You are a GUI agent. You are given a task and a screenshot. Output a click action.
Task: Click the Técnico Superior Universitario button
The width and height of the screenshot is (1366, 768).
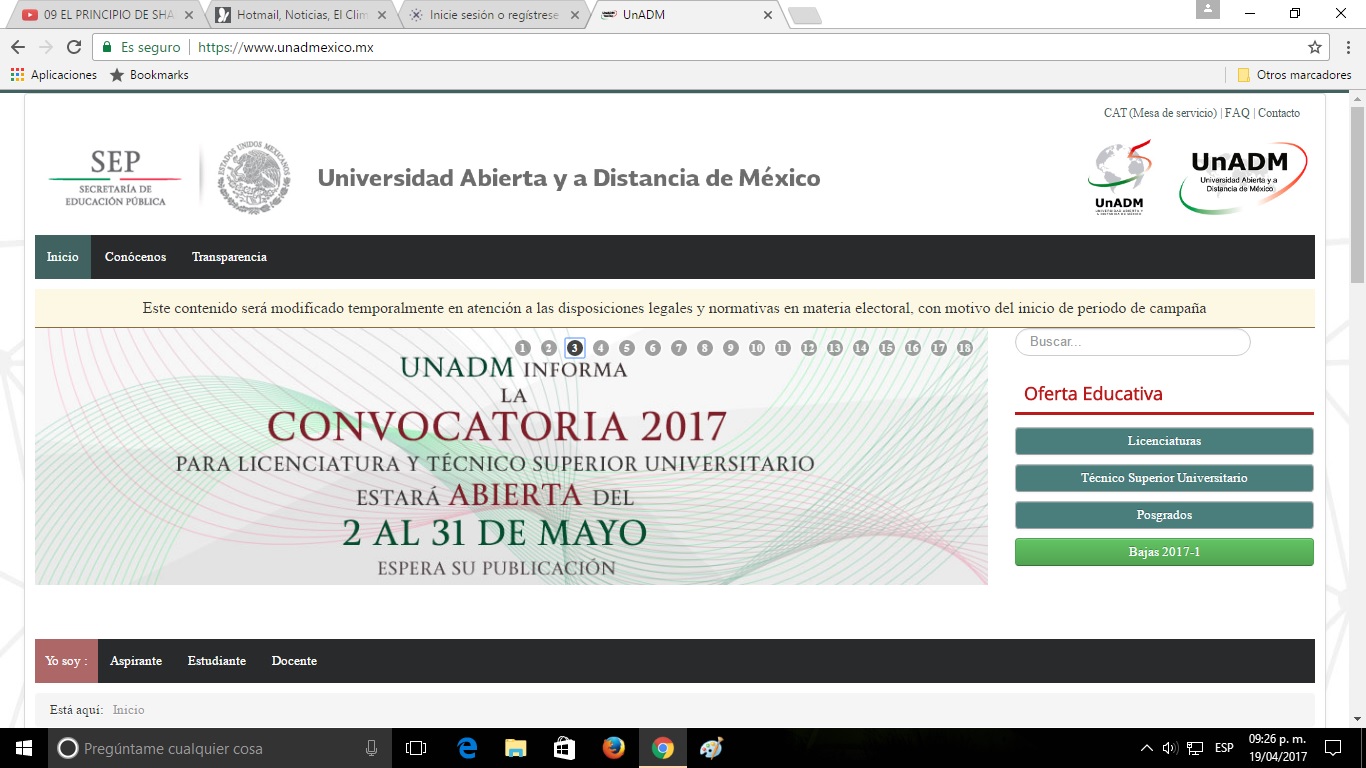1164,478
